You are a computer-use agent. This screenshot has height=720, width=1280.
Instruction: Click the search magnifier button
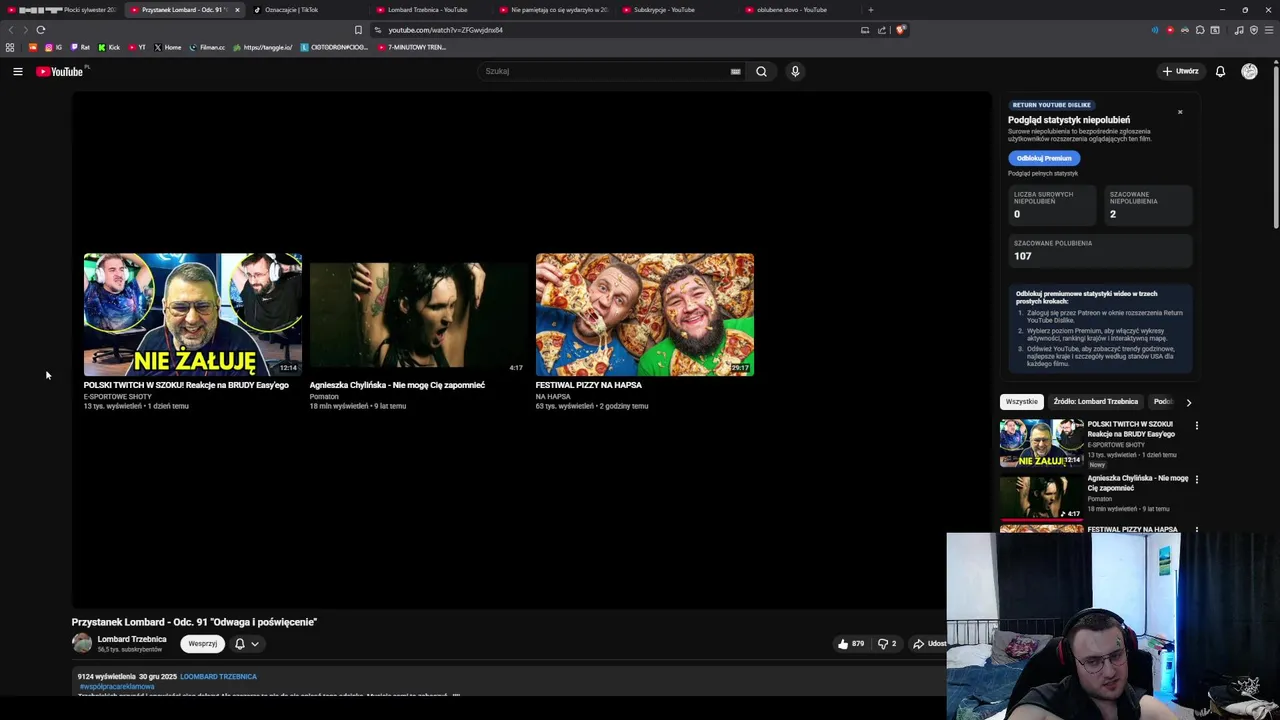(761, 71)
